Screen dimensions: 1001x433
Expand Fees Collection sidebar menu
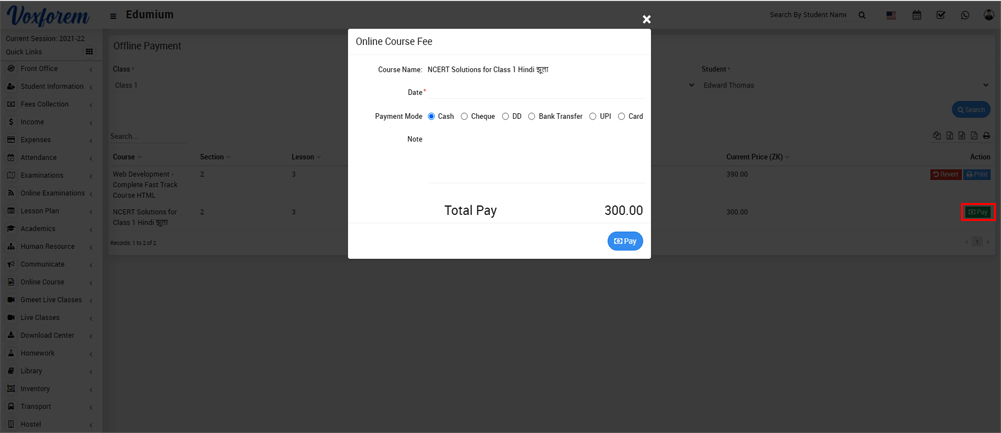pyautogui.click(x=50, y=104)
